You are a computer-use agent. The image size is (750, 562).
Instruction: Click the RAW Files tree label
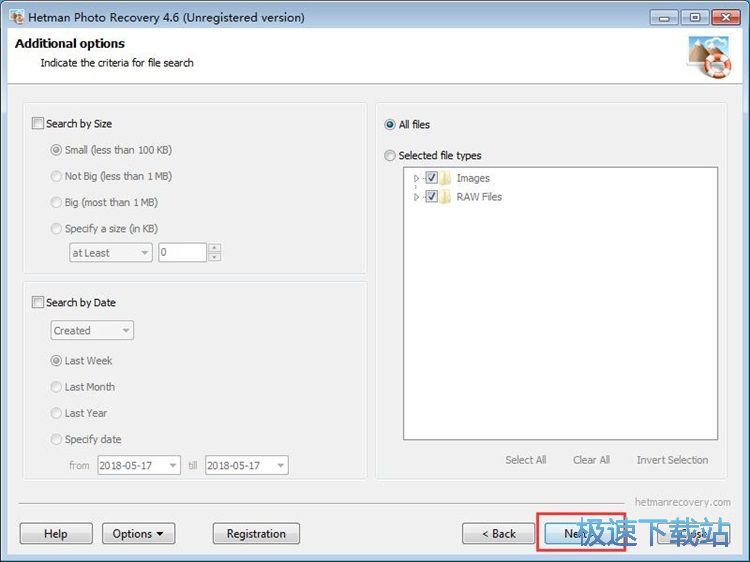pyautogui.click(x=479, y=197)
